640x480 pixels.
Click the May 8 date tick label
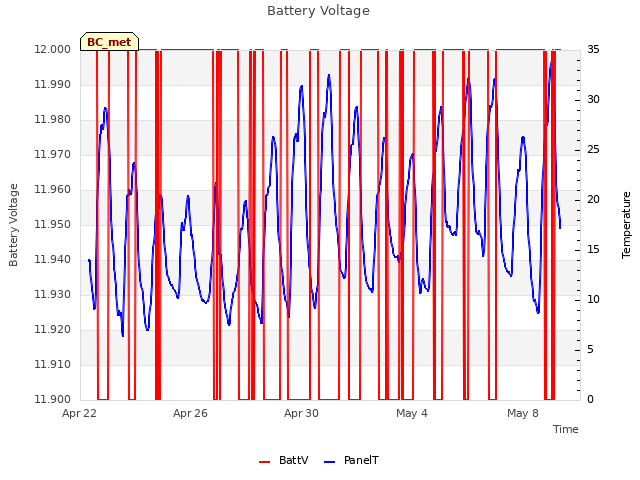tap(523, 413)
